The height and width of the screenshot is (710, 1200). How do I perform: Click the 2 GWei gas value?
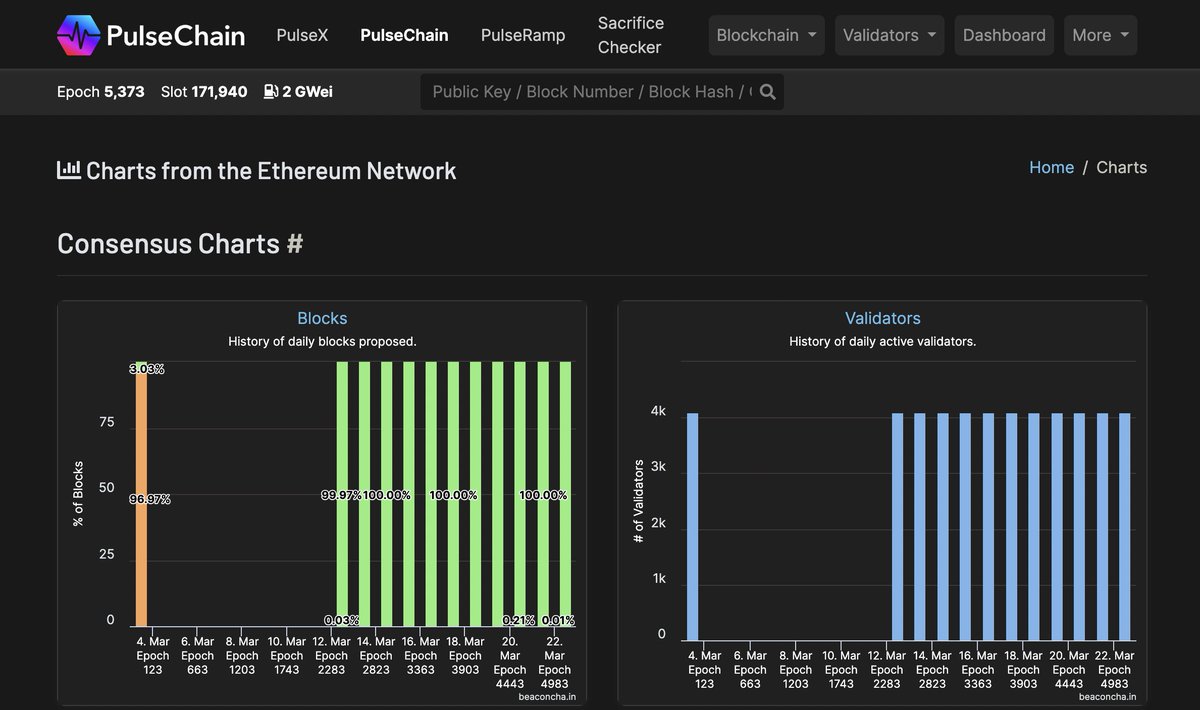[307, 92]
